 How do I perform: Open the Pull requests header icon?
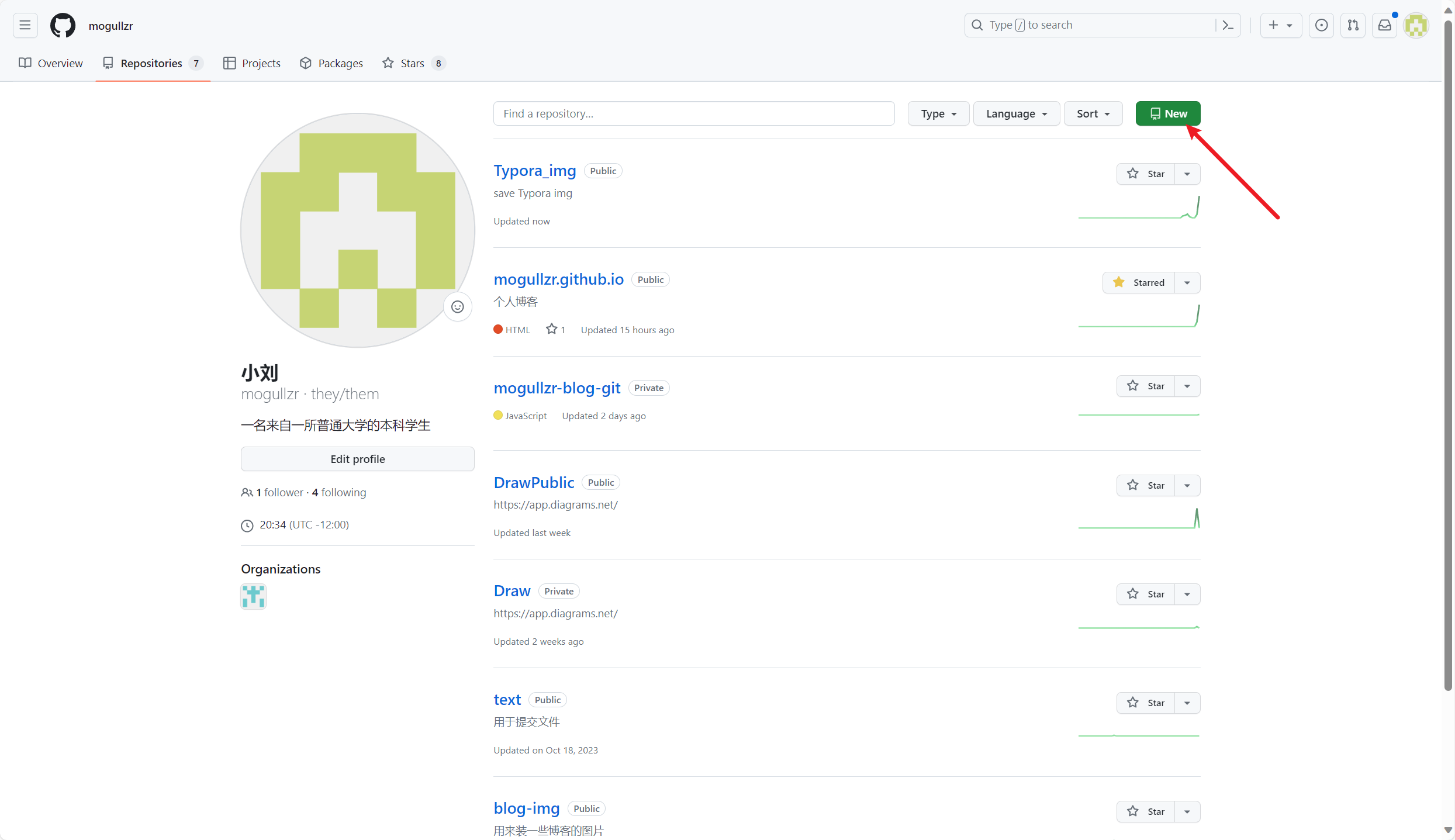(1353, 25)
